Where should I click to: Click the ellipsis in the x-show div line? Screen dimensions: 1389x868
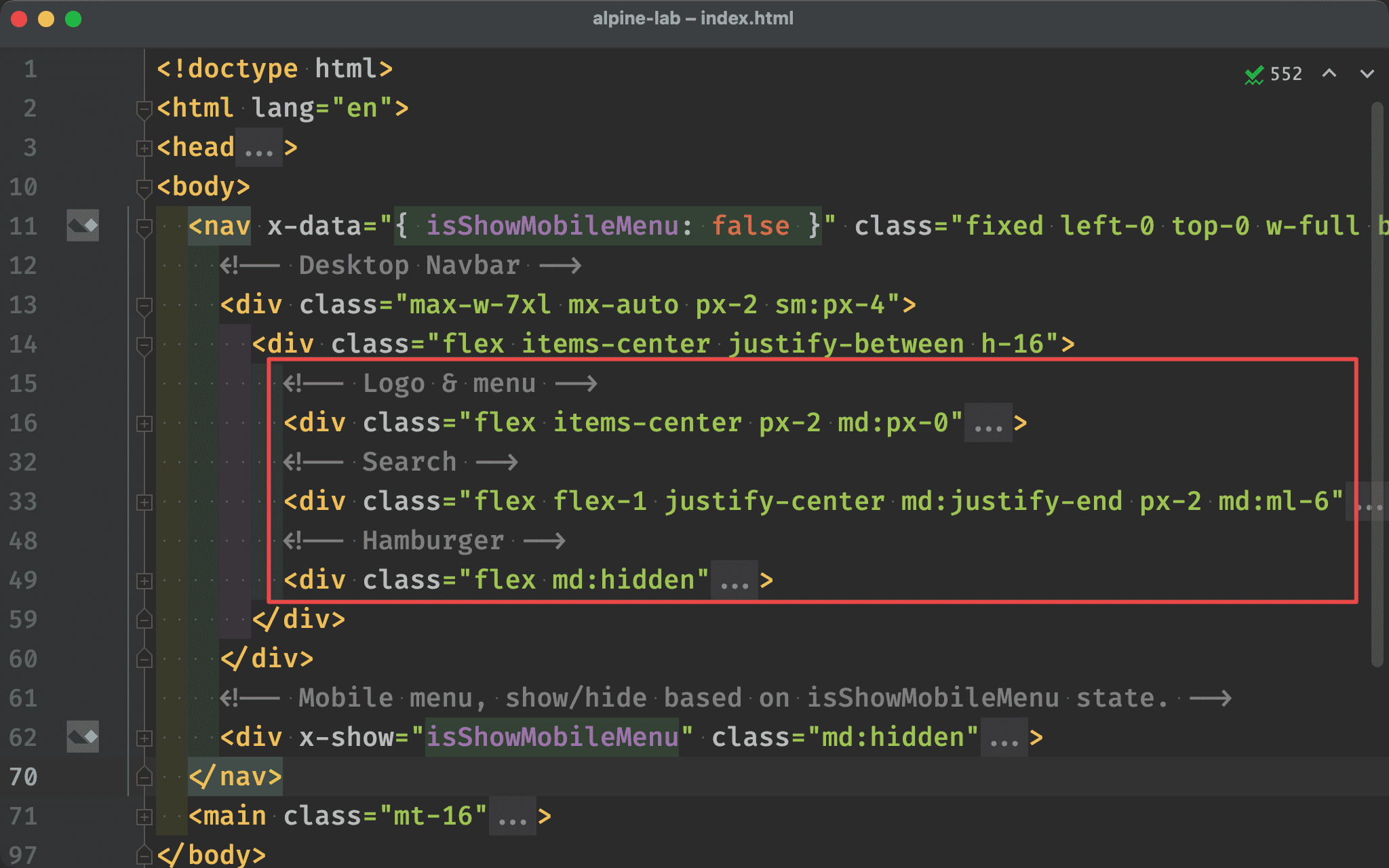point(1004,738)
